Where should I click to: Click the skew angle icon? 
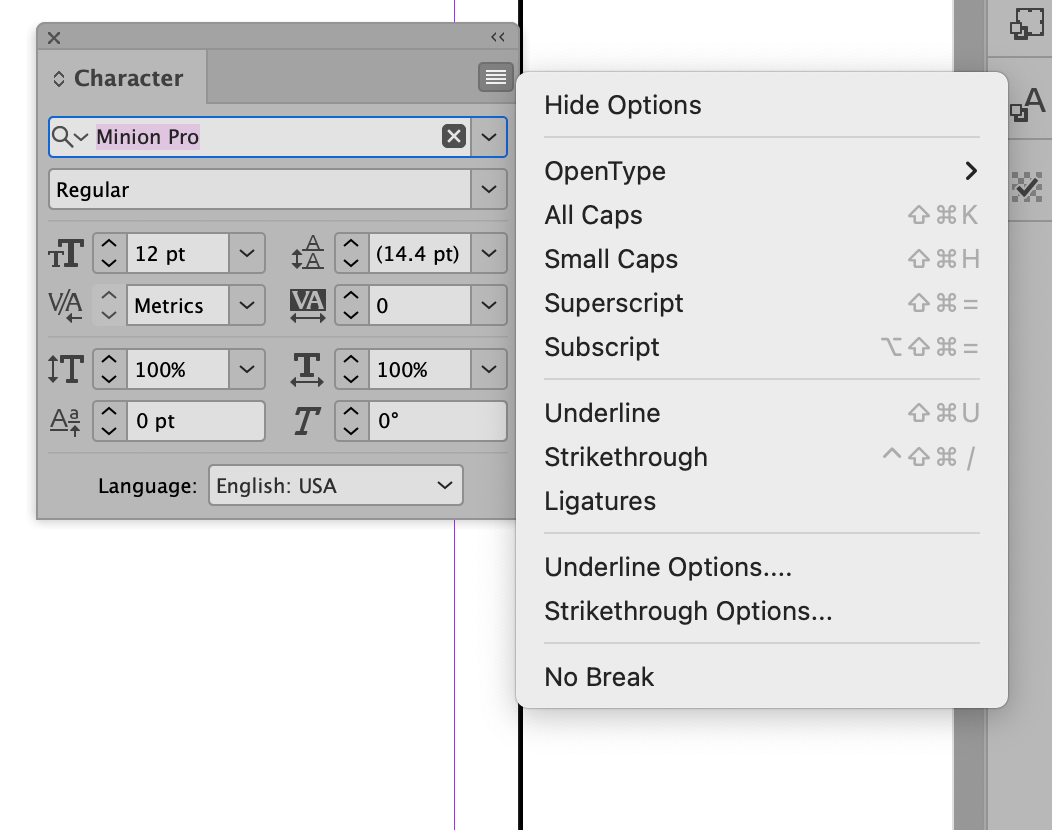pos(307,421)
